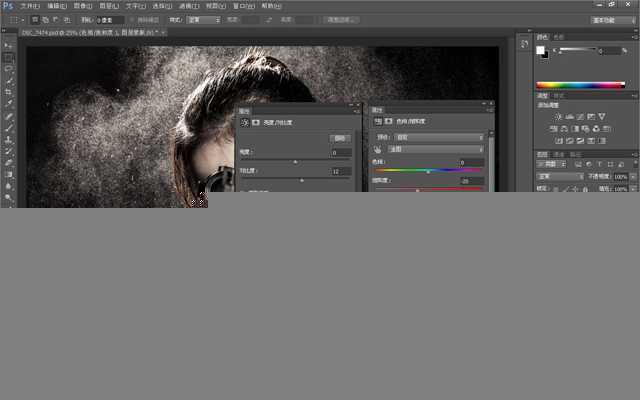Select the Eraser tool
This screenshot has height=400, width=640.
click(8, 162)
